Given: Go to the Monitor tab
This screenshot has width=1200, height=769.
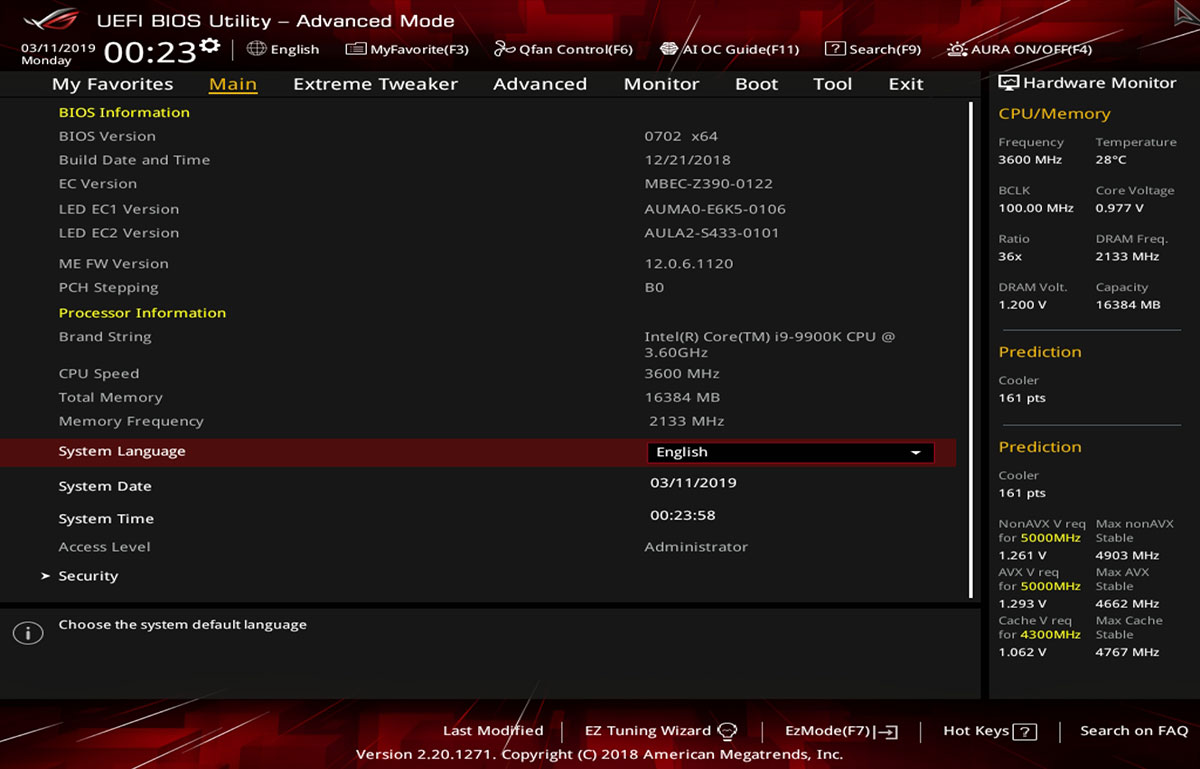Looking at the screenshot, I should click(x=661, y=84).
